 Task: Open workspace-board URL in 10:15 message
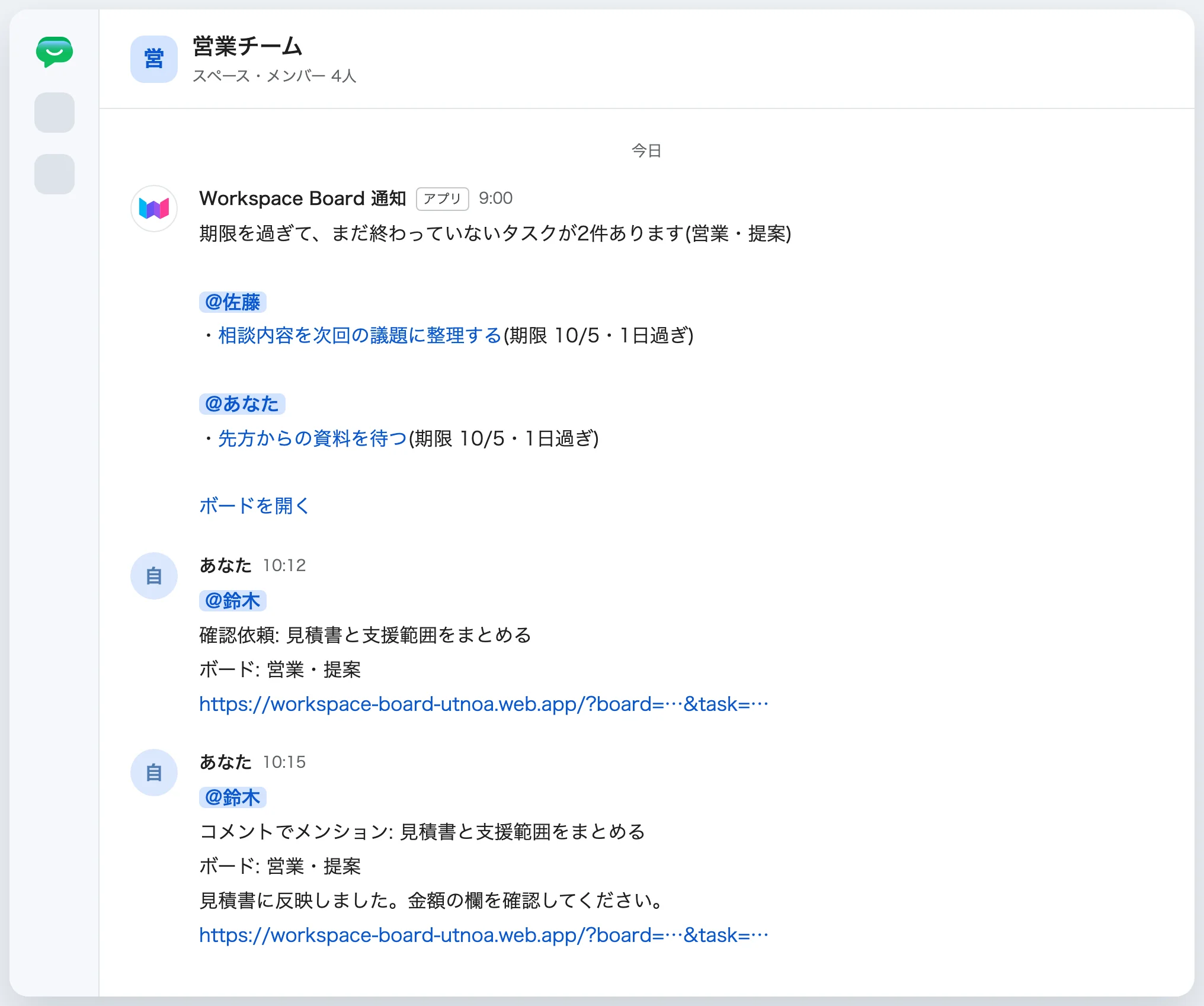click(484, 935)
